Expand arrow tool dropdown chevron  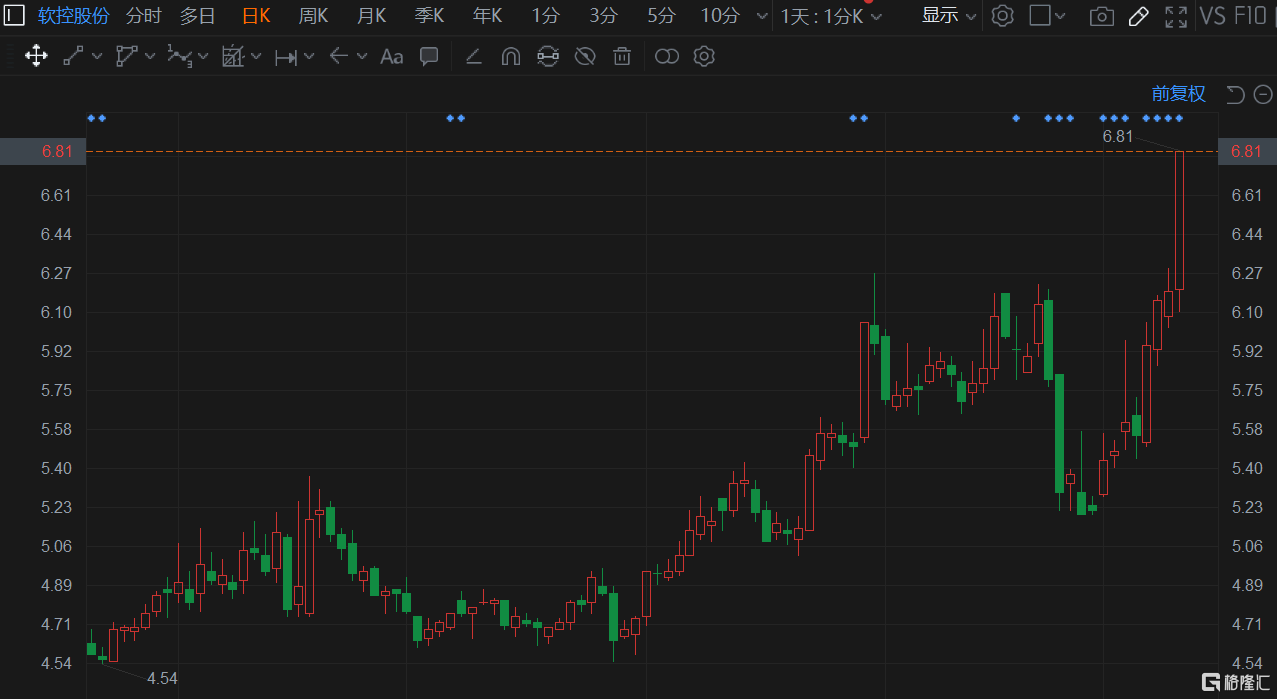point(362,57)
